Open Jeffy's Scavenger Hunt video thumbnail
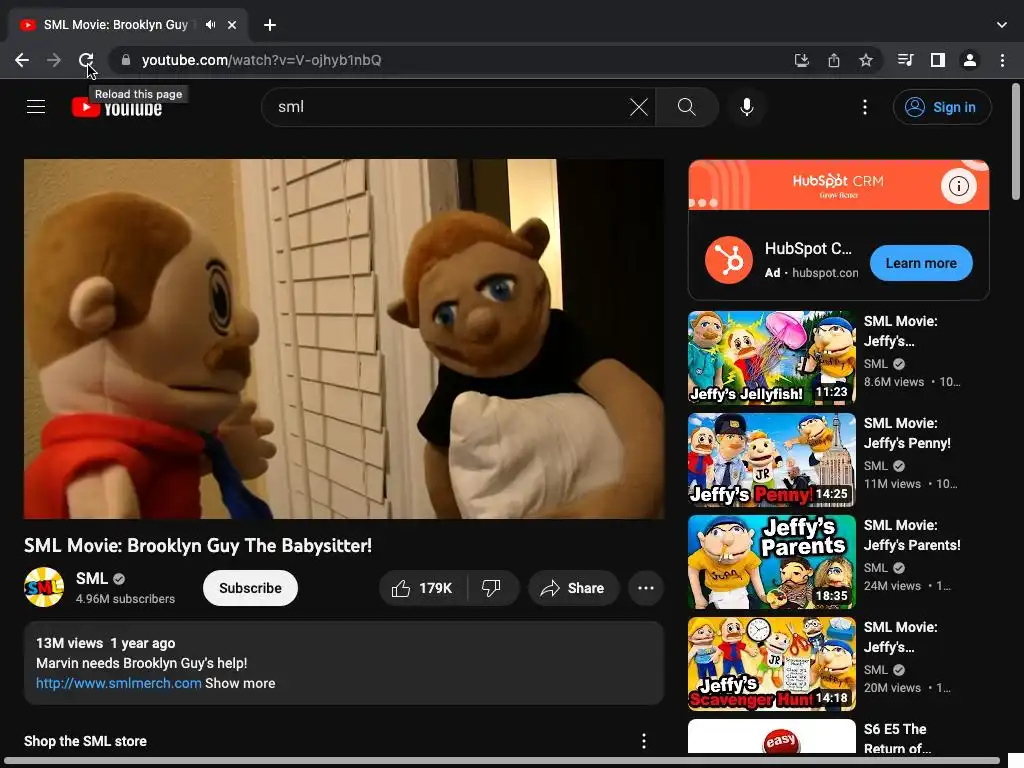The image size is (1024, 768). tap(771, 664)
